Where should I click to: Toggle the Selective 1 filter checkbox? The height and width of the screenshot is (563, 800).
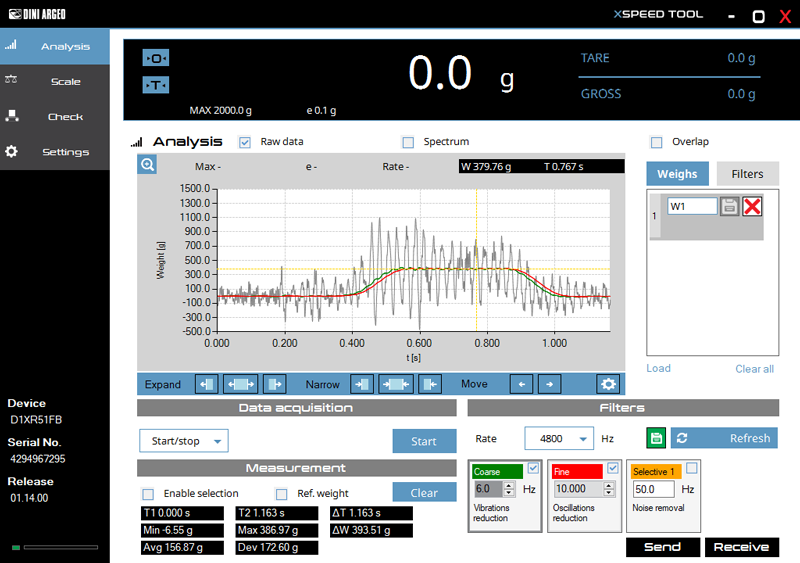pyautogui.click(x=691, y=468)
